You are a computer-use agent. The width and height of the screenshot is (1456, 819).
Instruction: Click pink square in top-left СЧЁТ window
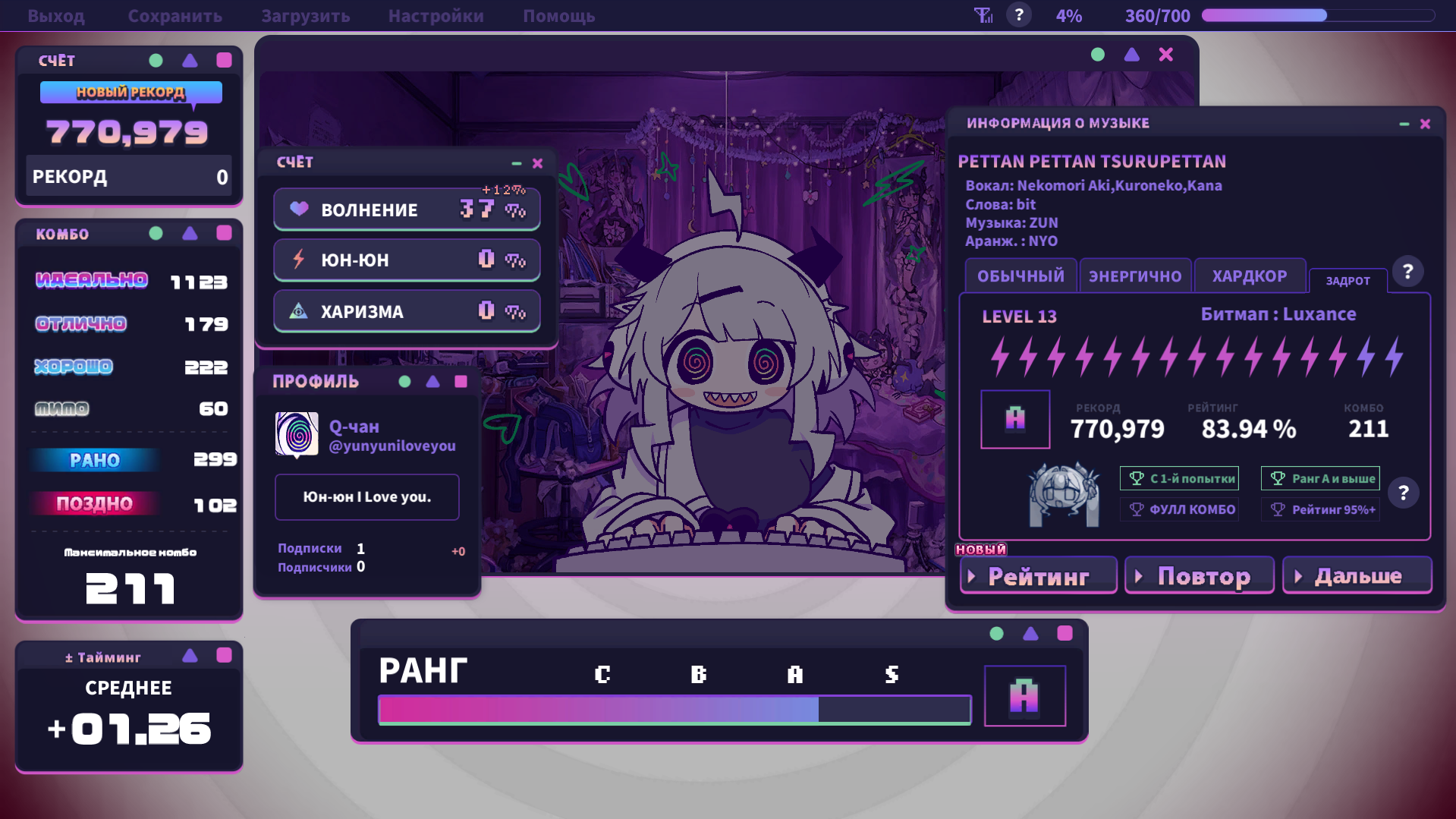(224, 60)
